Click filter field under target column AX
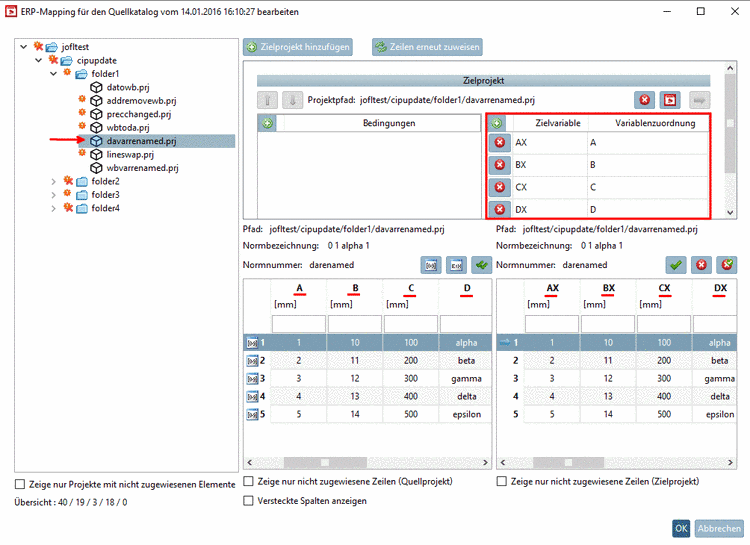Screen dimensions: 750x545 tap(552, 324)
